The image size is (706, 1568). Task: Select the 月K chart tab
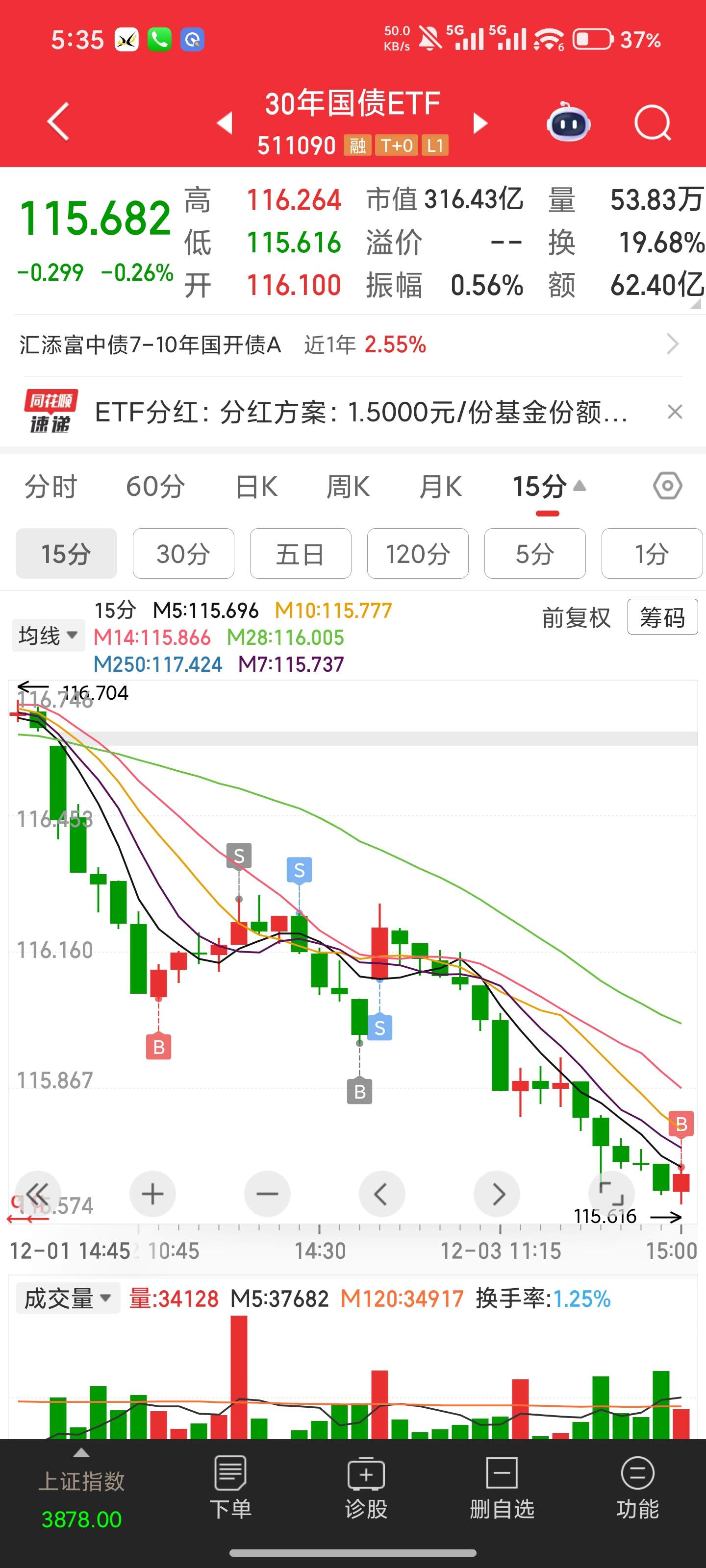440,487
